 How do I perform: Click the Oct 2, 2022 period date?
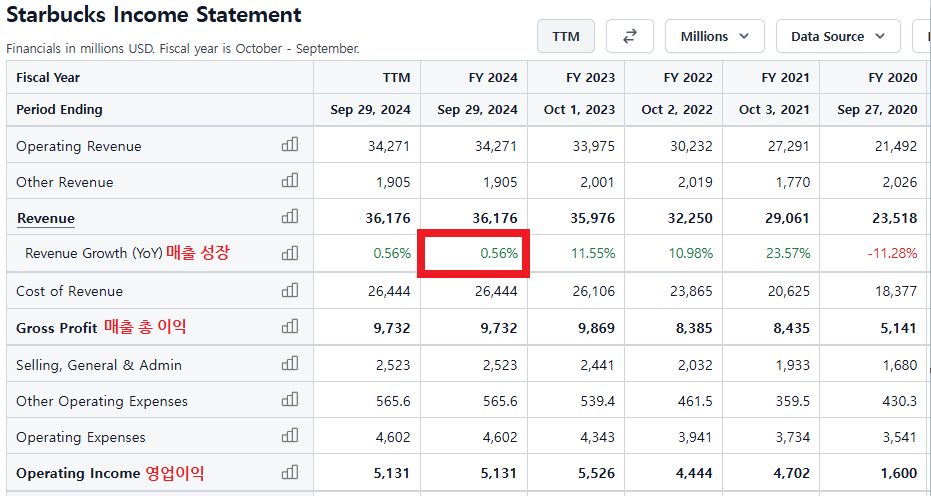677,110
